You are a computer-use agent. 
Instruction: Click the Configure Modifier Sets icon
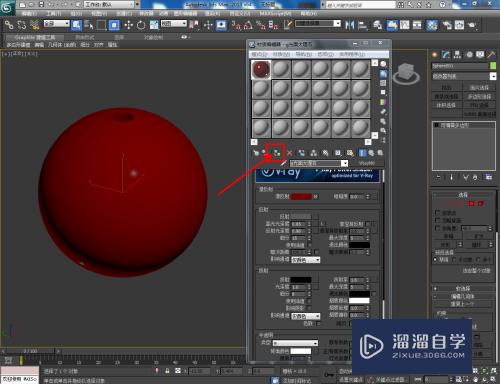tap(489, 177)
